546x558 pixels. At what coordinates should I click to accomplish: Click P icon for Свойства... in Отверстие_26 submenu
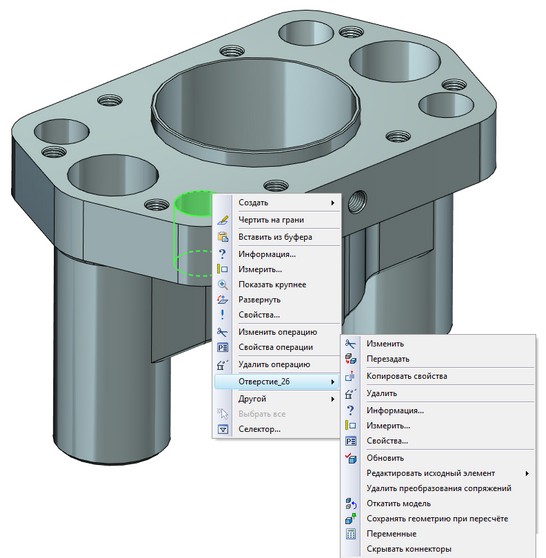point(351,441)
